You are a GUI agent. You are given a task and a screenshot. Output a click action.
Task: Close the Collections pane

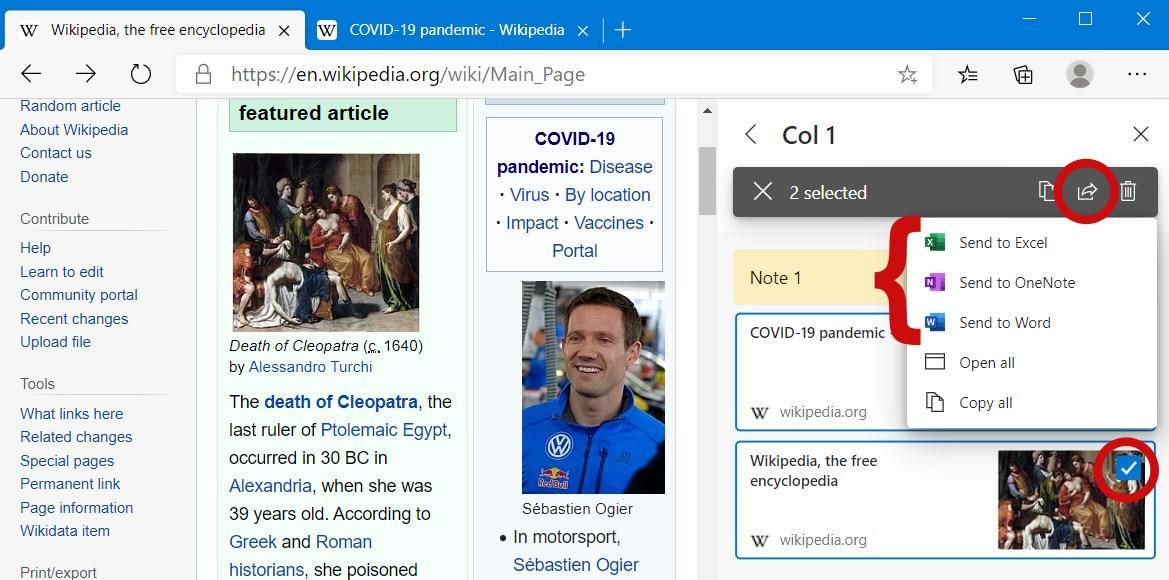tap(1141, 134)
